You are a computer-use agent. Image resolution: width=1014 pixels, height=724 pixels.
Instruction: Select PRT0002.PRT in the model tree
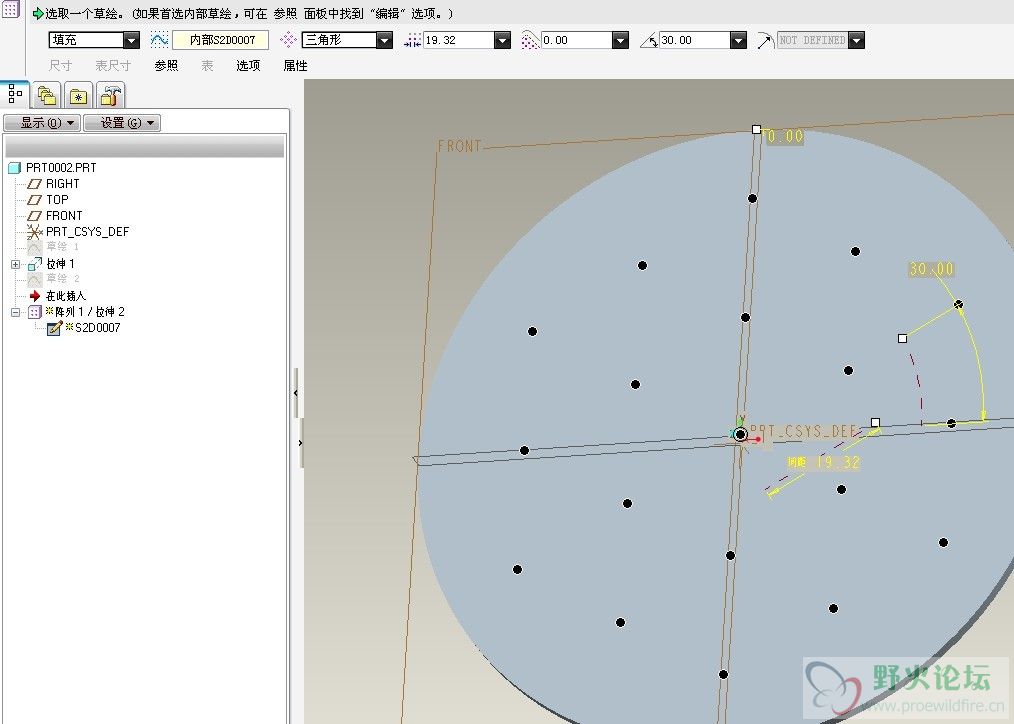pos(61,168)
